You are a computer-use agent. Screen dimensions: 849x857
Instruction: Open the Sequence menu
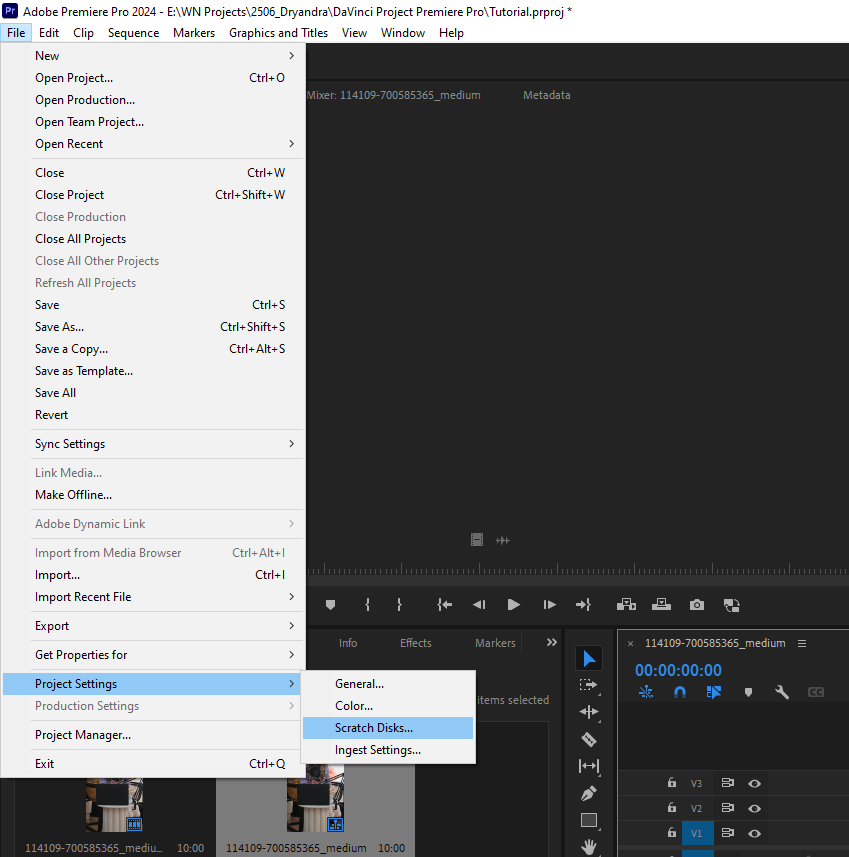click(133, 33)
